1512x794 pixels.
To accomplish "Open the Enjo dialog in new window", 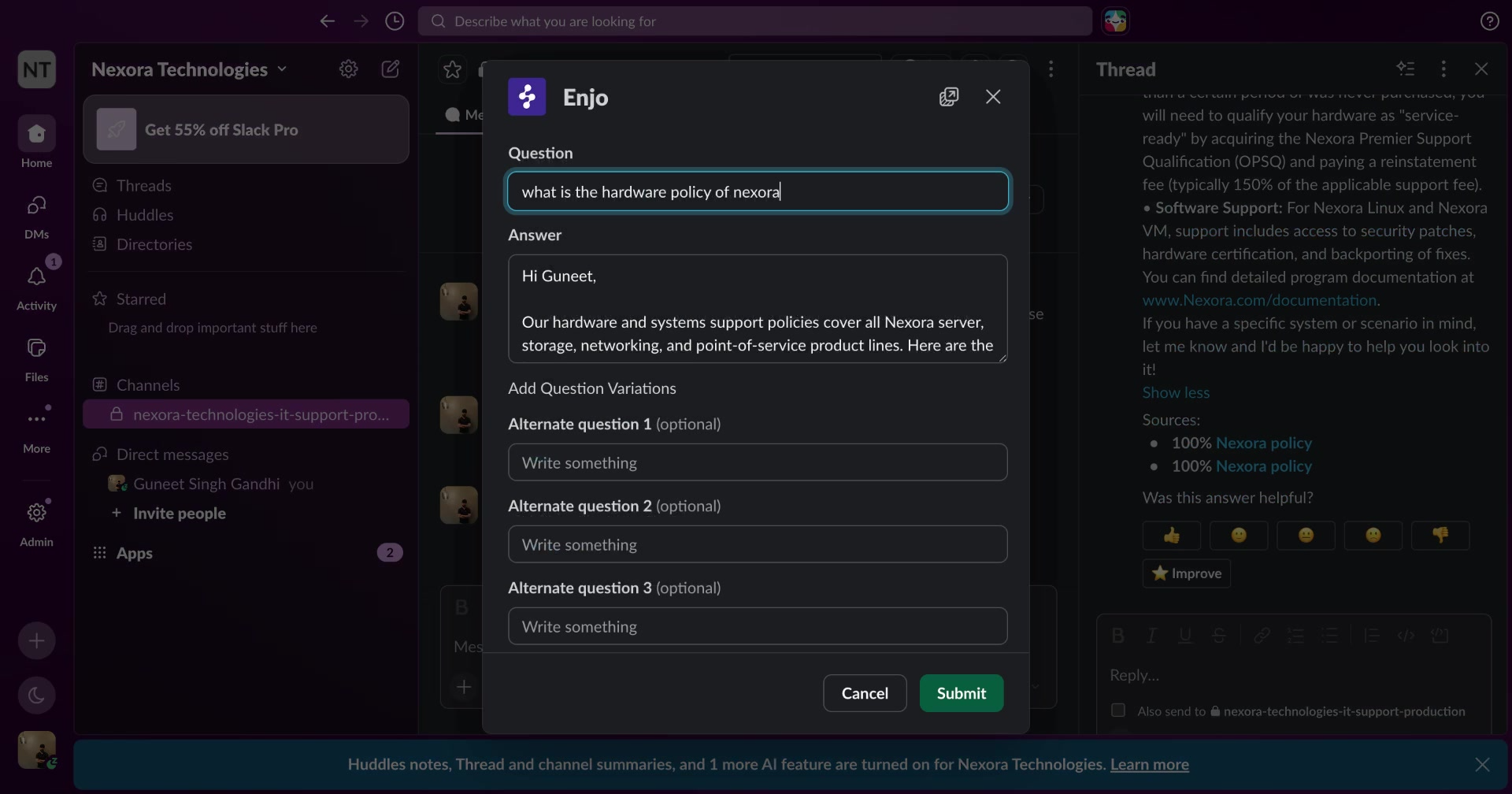I will pyautogui.click(x=949, y=97).
